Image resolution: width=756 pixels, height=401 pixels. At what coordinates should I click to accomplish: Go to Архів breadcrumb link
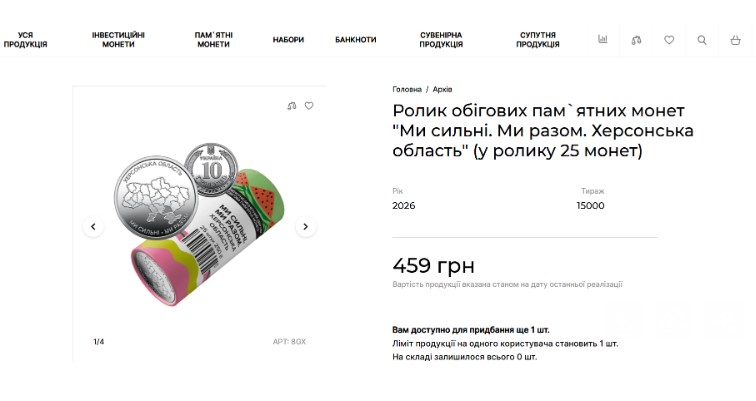point(443,89)
